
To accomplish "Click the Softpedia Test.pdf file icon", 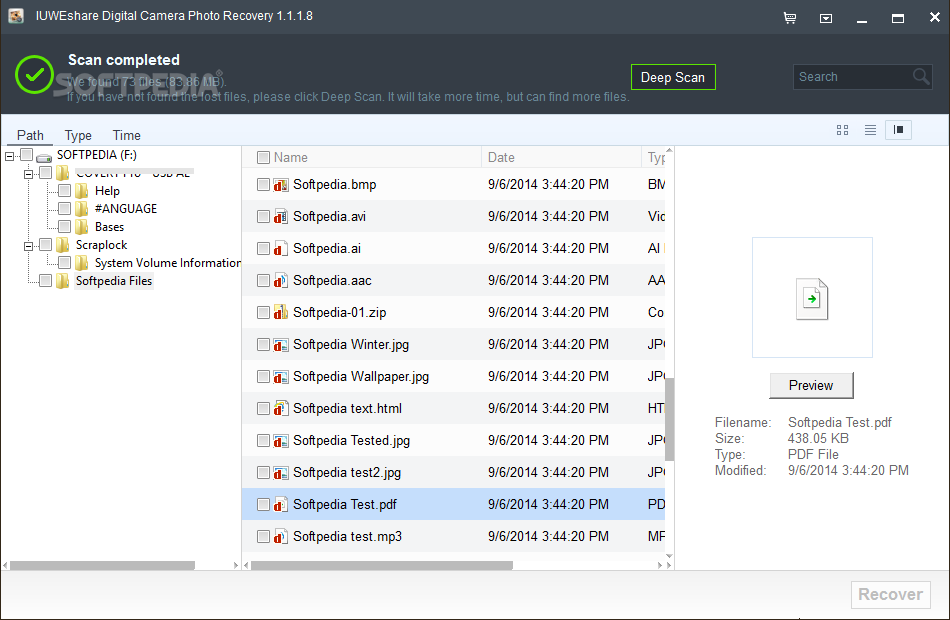I will 280,504.
